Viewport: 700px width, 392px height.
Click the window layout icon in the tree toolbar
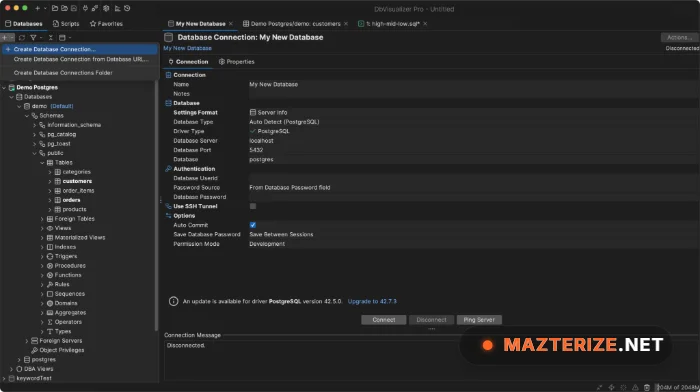(x=62, y=38)
